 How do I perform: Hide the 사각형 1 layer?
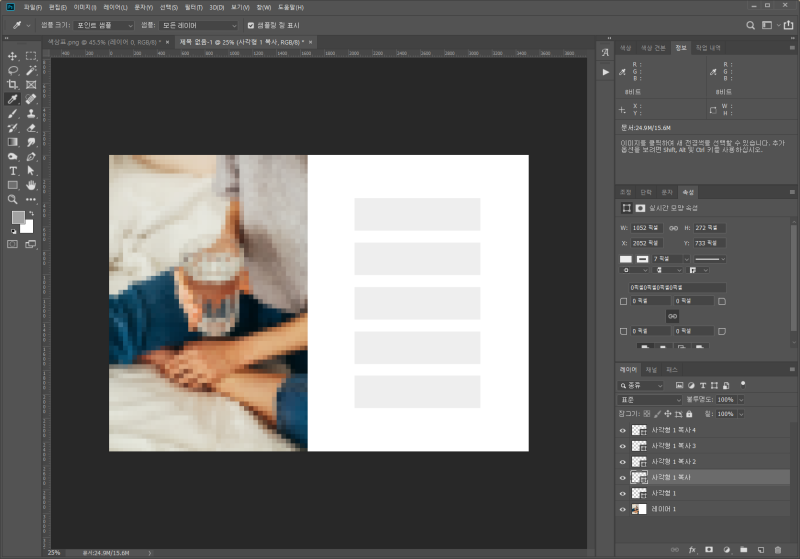(x=622, y=493)
